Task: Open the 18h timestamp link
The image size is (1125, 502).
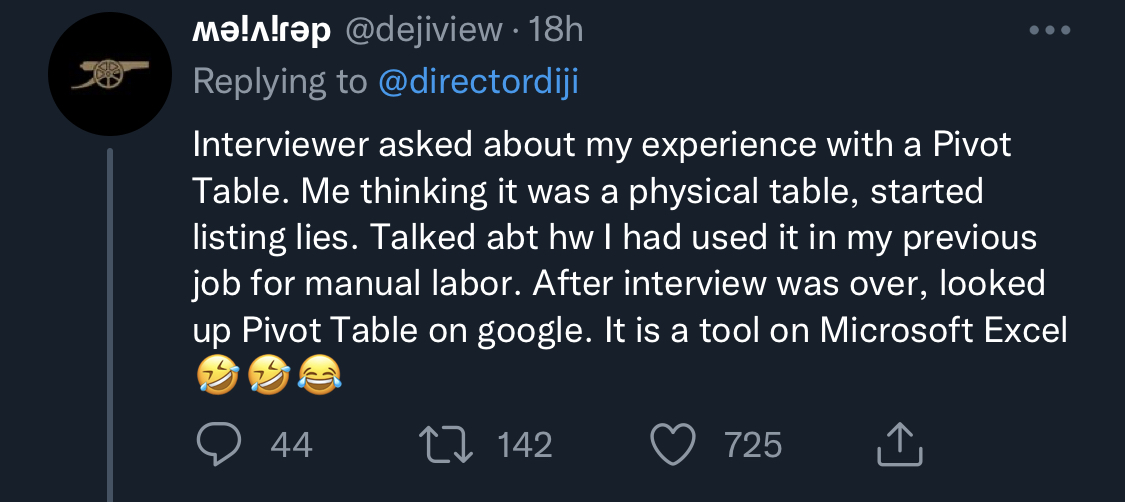Action: [x=555, y=30]
